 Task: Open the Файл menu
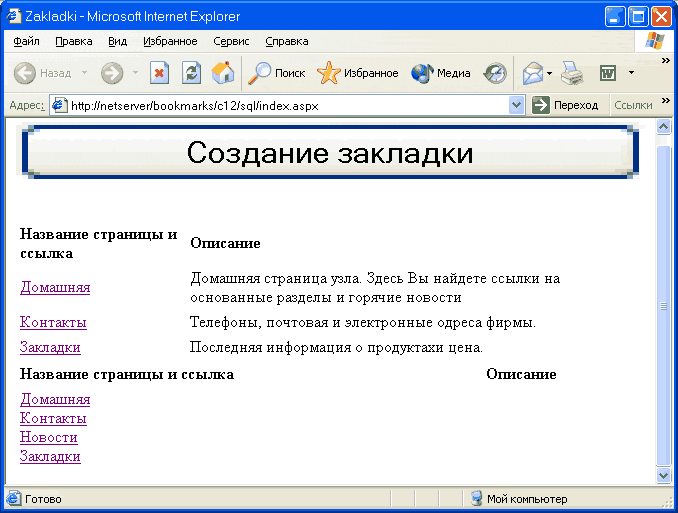tap(26, 41)
